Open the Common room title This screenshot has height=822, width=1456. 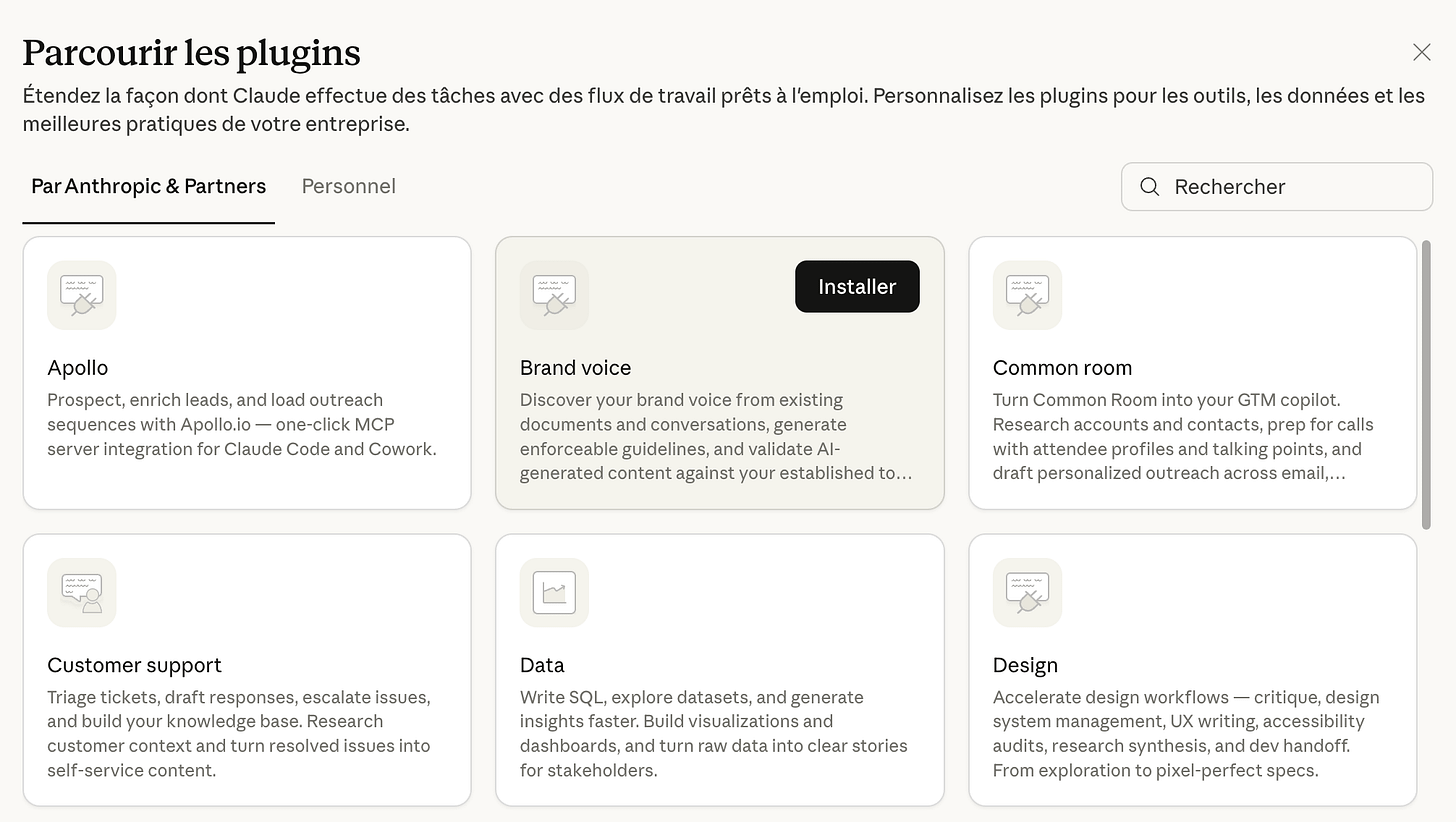click(1063, 368)
